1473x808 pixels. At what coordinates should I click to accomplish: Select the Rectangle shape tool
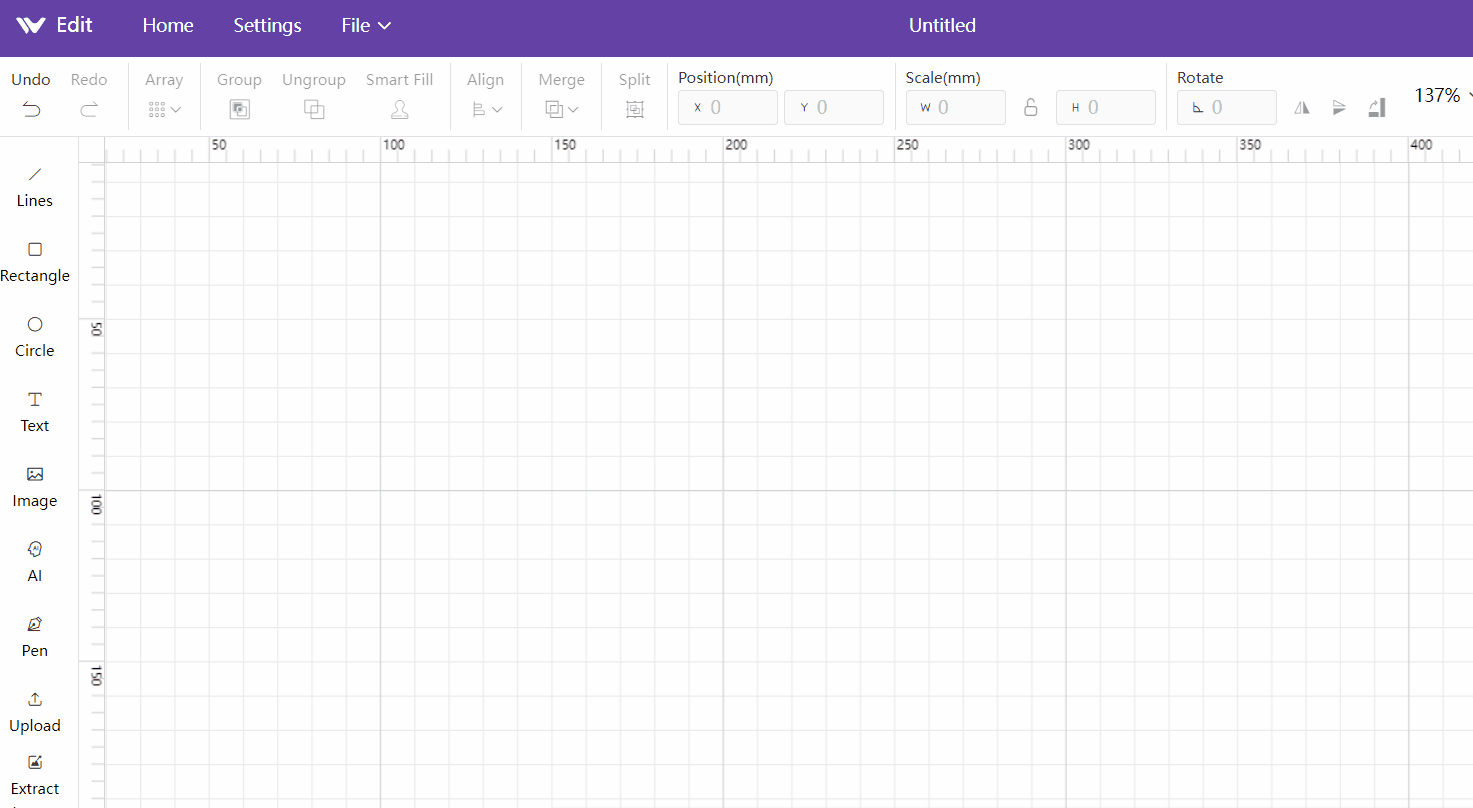point(35,262)
